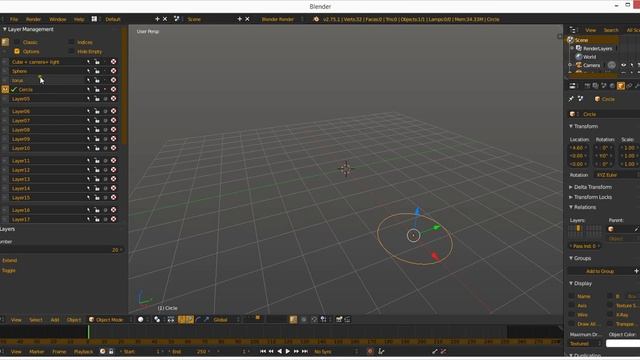
Task: Expand the Delta Transform panel
Action: tap(571, 187)
